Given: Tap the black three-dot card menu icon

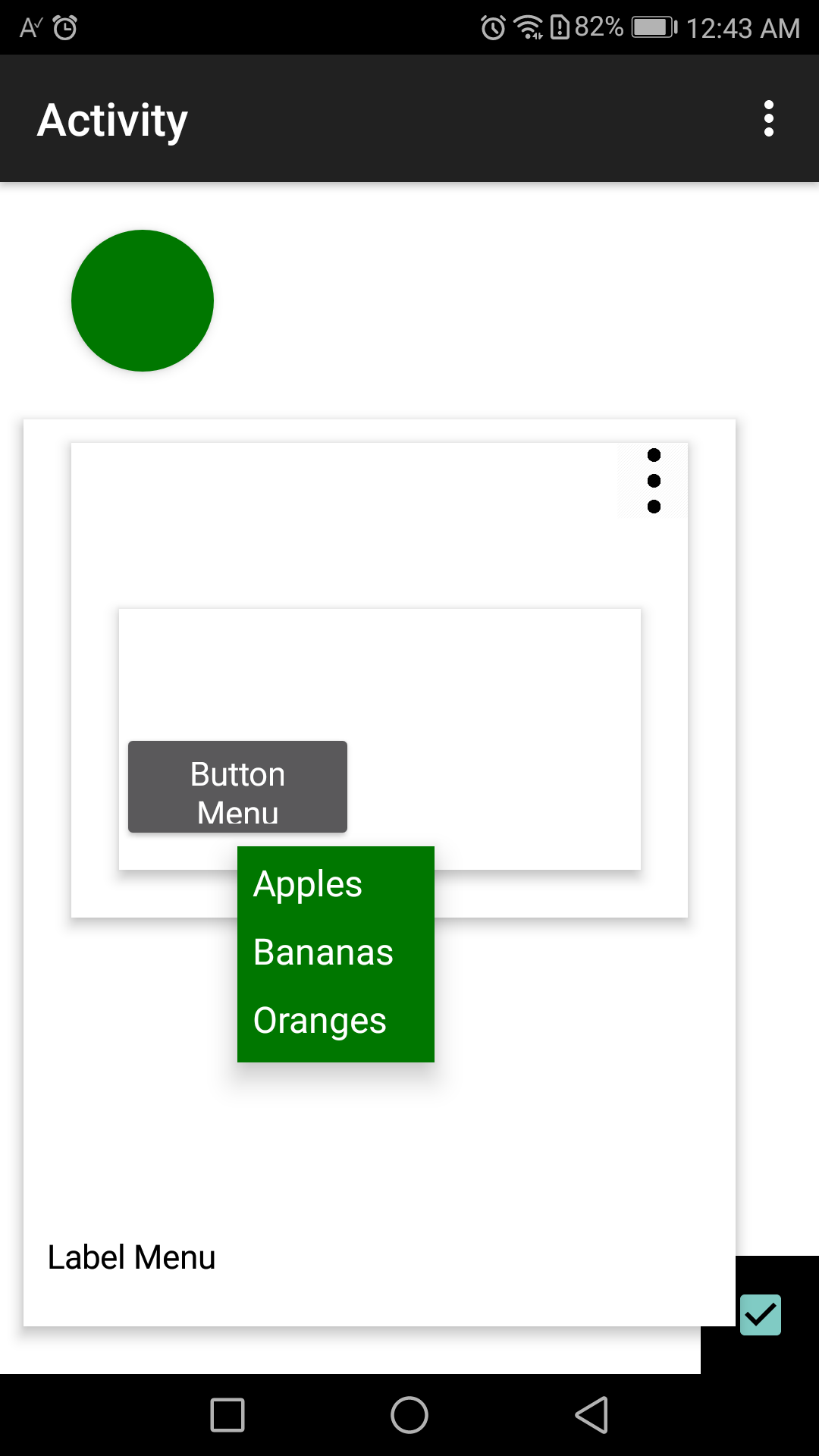Looking at the screenshot, I should (x=654, y=481).
